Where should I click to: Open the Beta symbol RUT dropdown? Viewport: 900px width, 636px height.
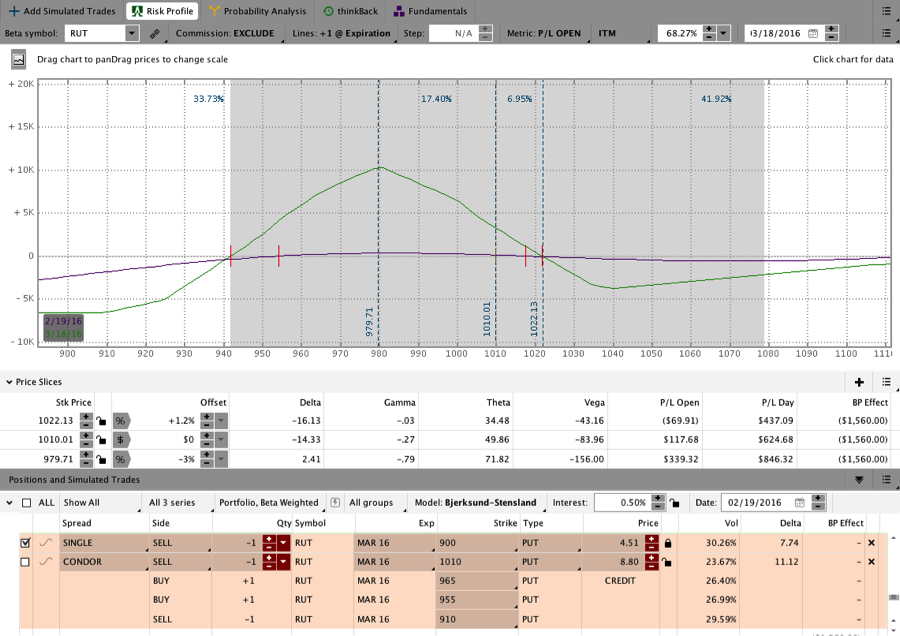[x=132, y=33]
